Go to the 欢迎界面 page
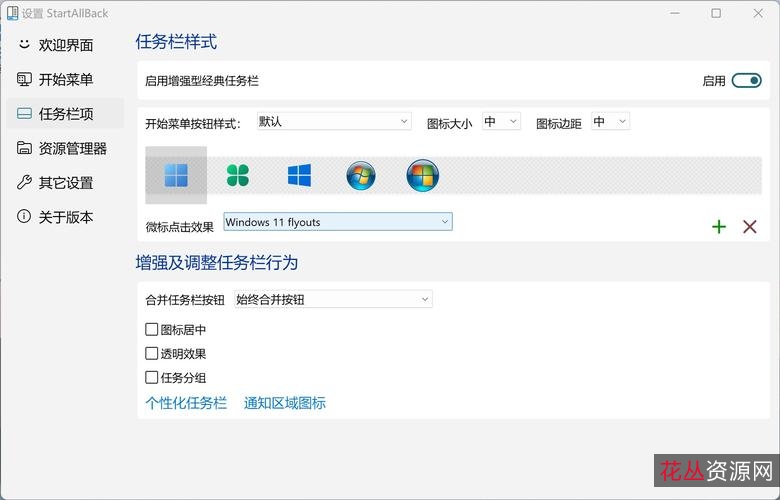 coord(66,45)
